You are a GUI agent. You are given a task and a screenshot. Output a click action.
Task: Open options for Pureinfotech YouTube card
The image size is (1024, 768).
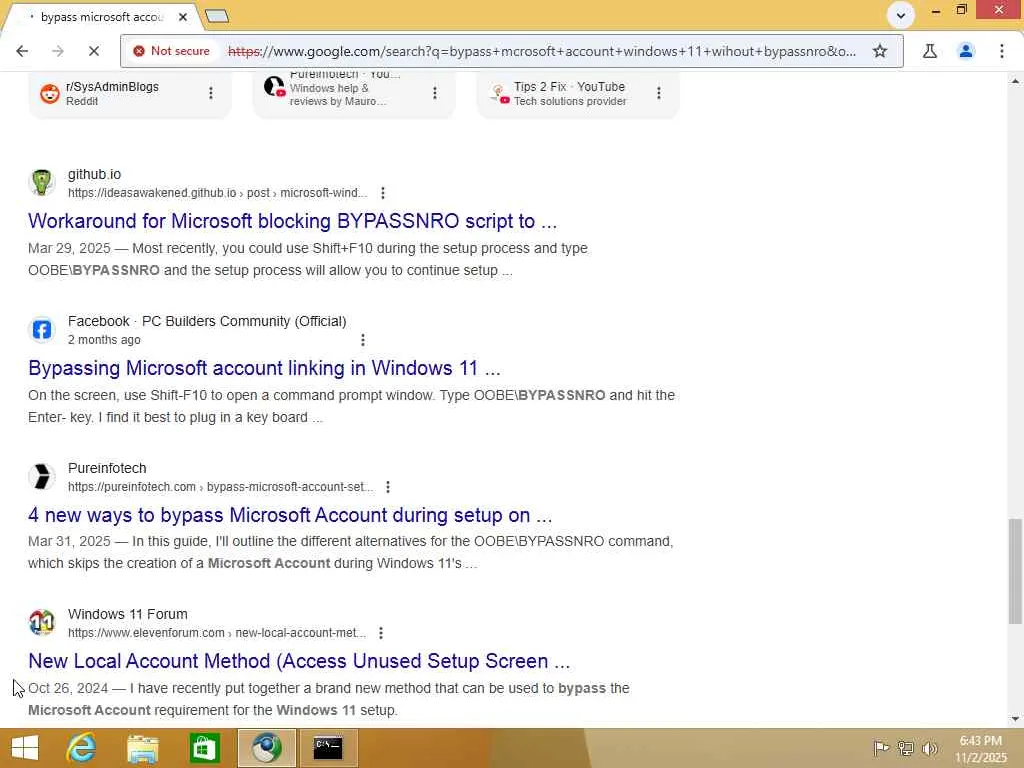coord(434,93)
